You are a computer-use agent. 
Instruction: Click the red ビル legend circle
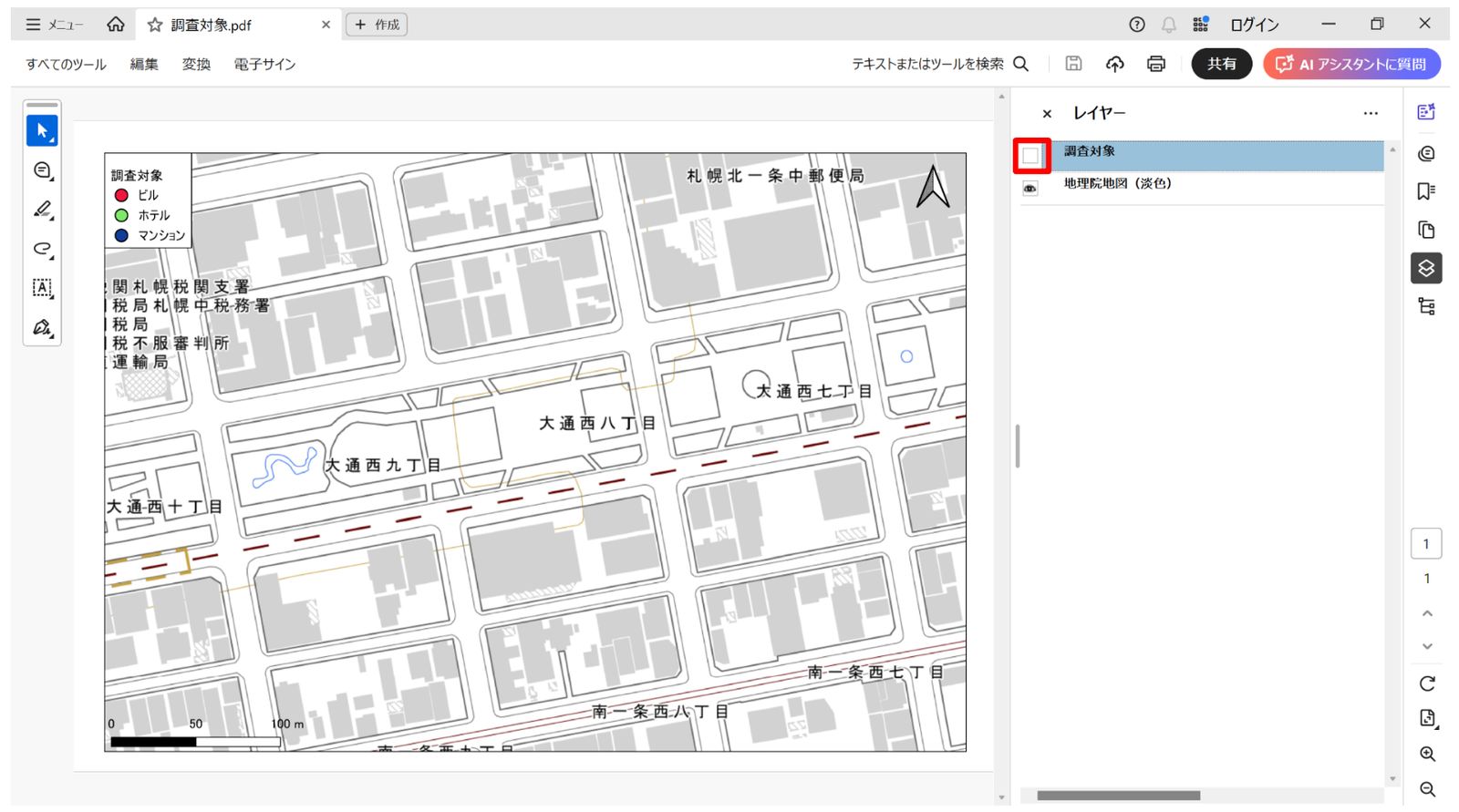(121, 195)
